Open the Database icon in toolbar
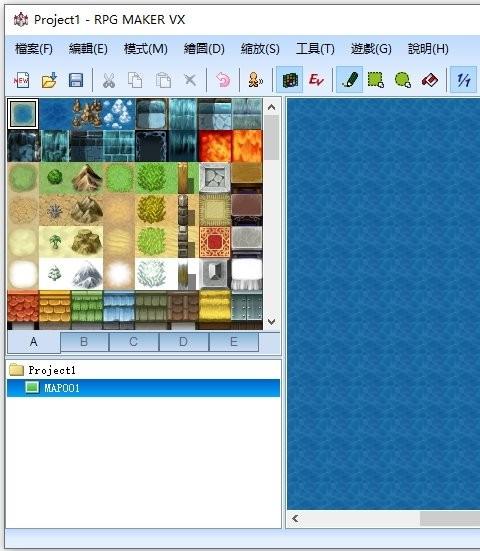Image resolution: width=480 pixels, height=551 pixels. (x=255, y=80)
